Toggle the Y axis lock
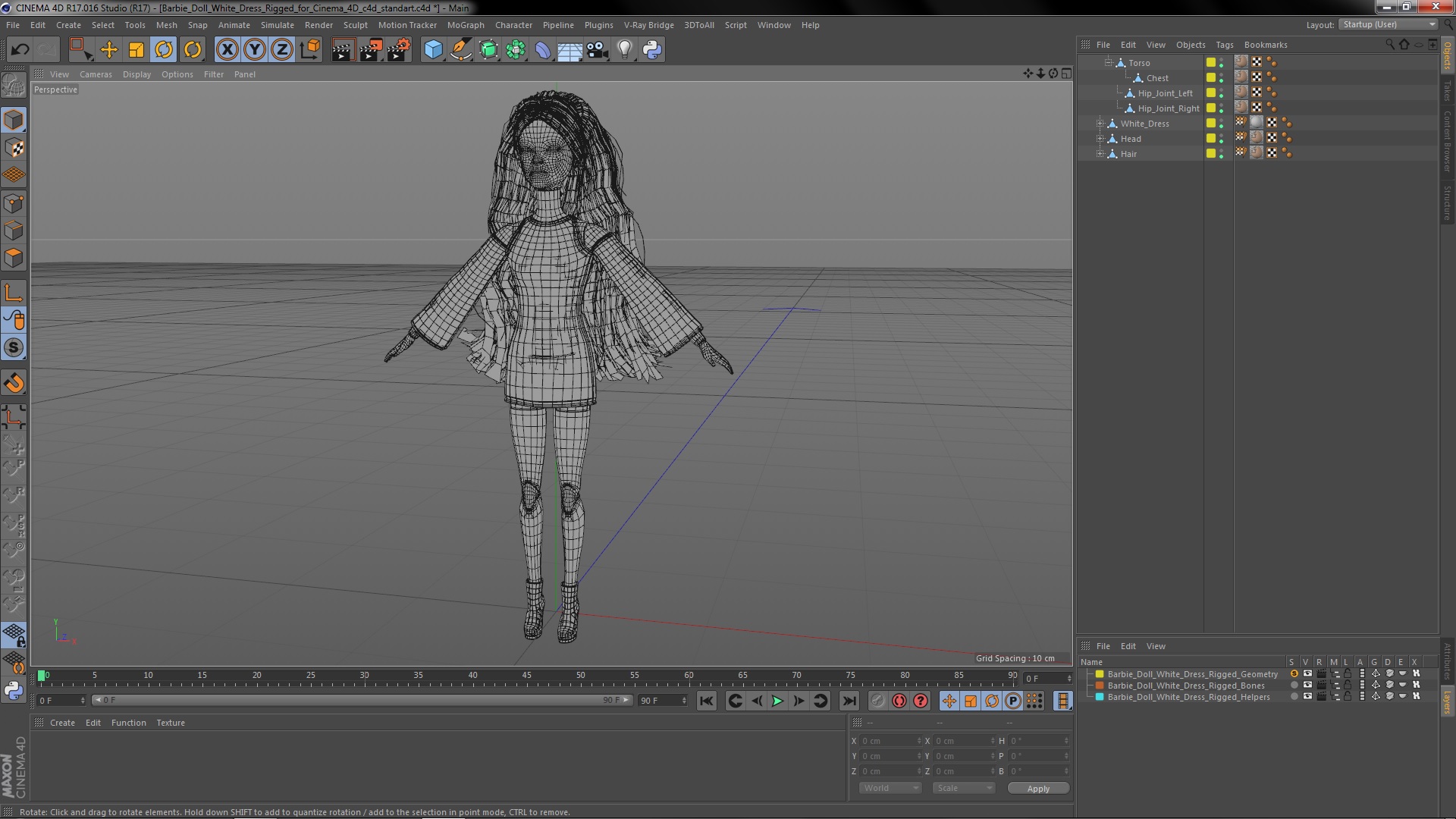Image resolution: width=1456 pixels, height=819 pixels. pyautogui.click(x=255, y=50)
